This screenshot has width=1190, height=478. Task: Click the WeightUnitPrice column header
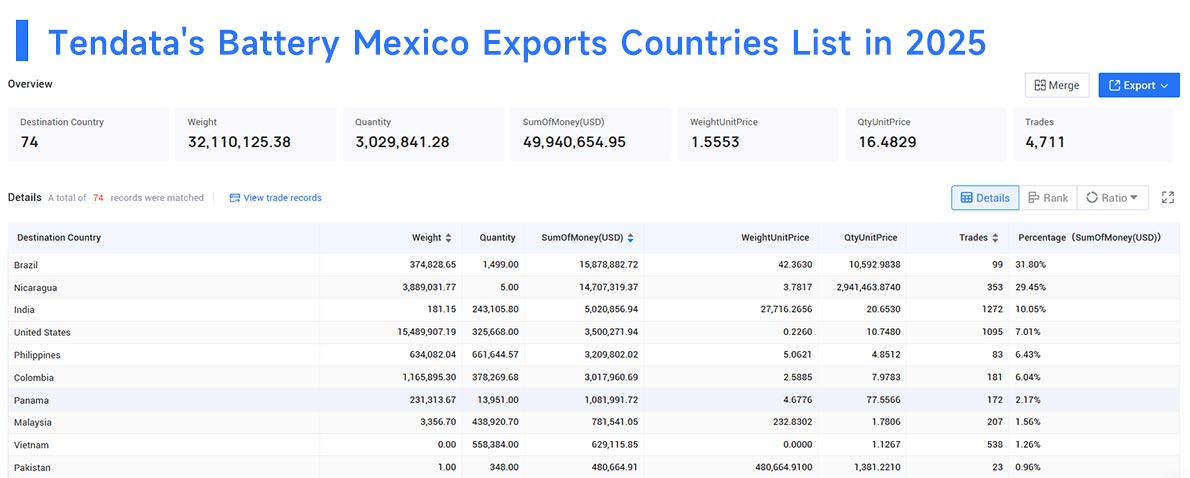775,237
